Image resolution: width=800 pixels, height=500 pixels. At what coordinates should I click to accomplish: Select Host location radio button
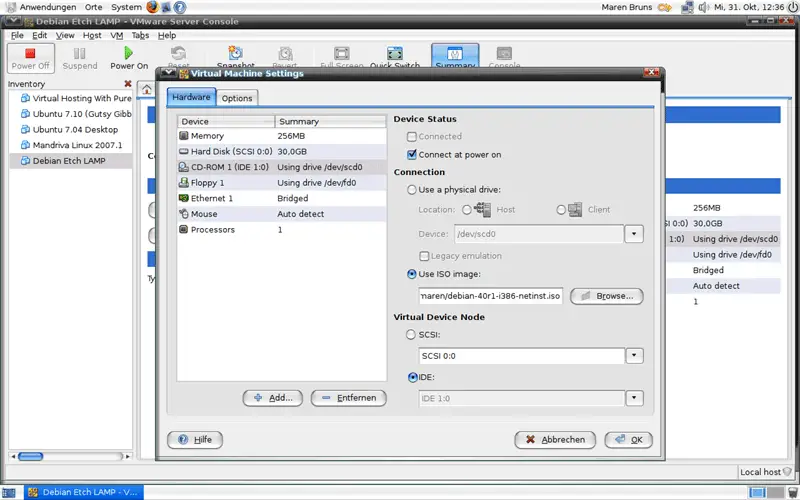coord(466,210)
